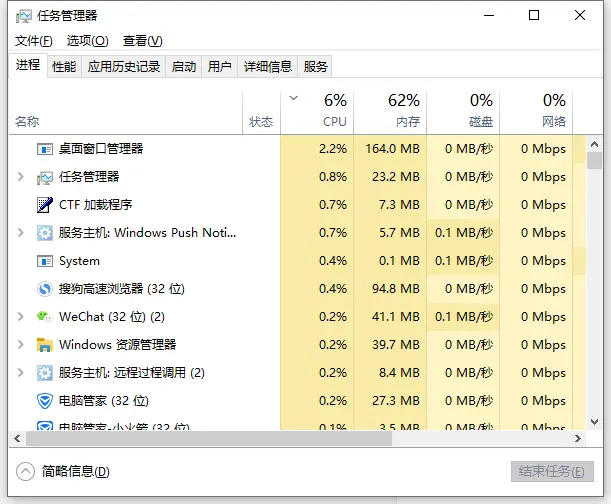Screen dimensions: 611x504
Task: Click the 0.8% CPU value
Action: 333,177
